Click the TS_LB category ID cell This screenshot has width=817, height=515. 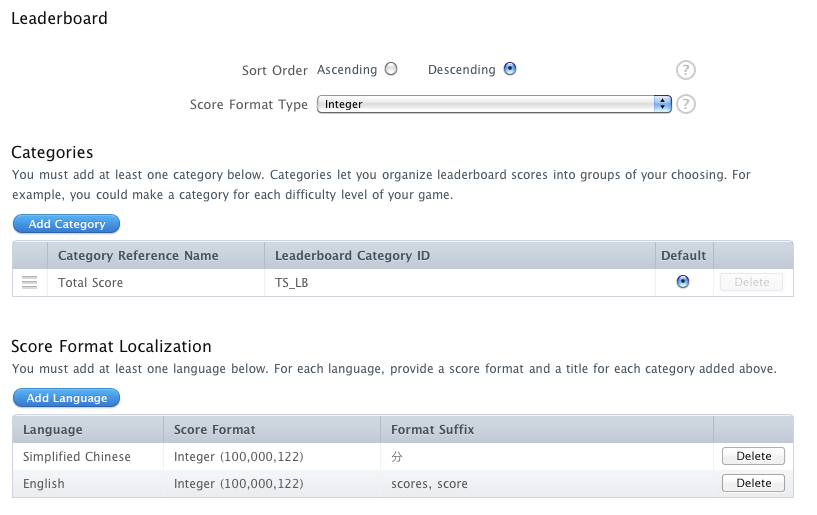click(460, 283)
